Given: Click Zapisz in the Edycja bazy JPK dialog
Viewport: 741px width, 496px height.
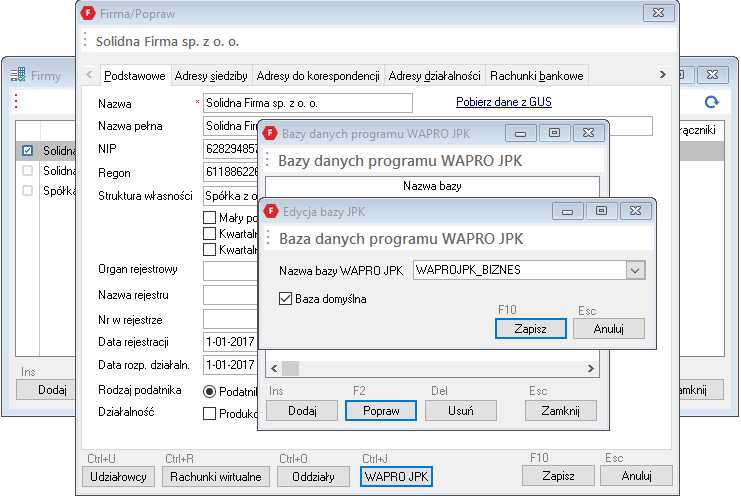Looking at the screenshot, I should point(531,328).
